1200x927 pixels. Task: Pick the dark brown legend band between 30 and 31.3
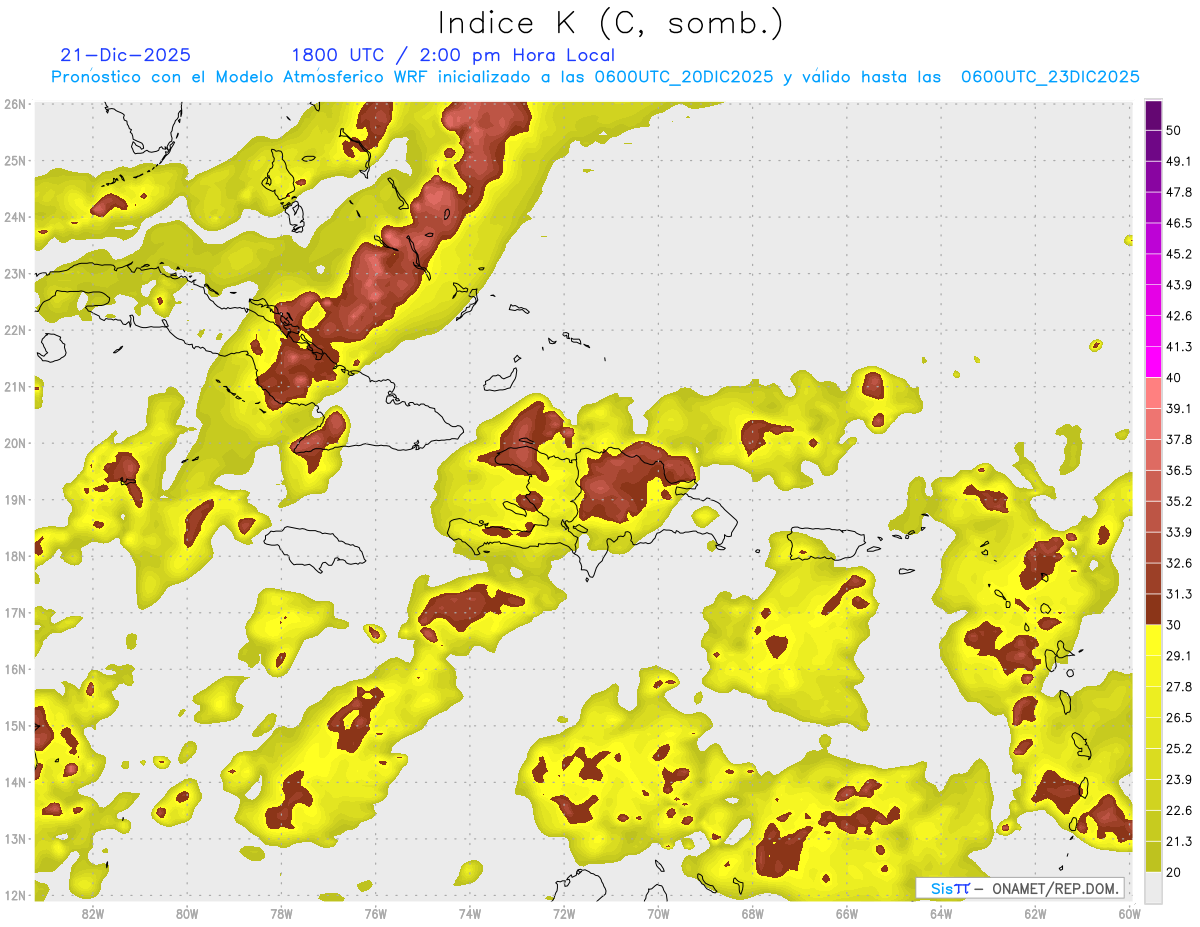(x=1153, y=610)
